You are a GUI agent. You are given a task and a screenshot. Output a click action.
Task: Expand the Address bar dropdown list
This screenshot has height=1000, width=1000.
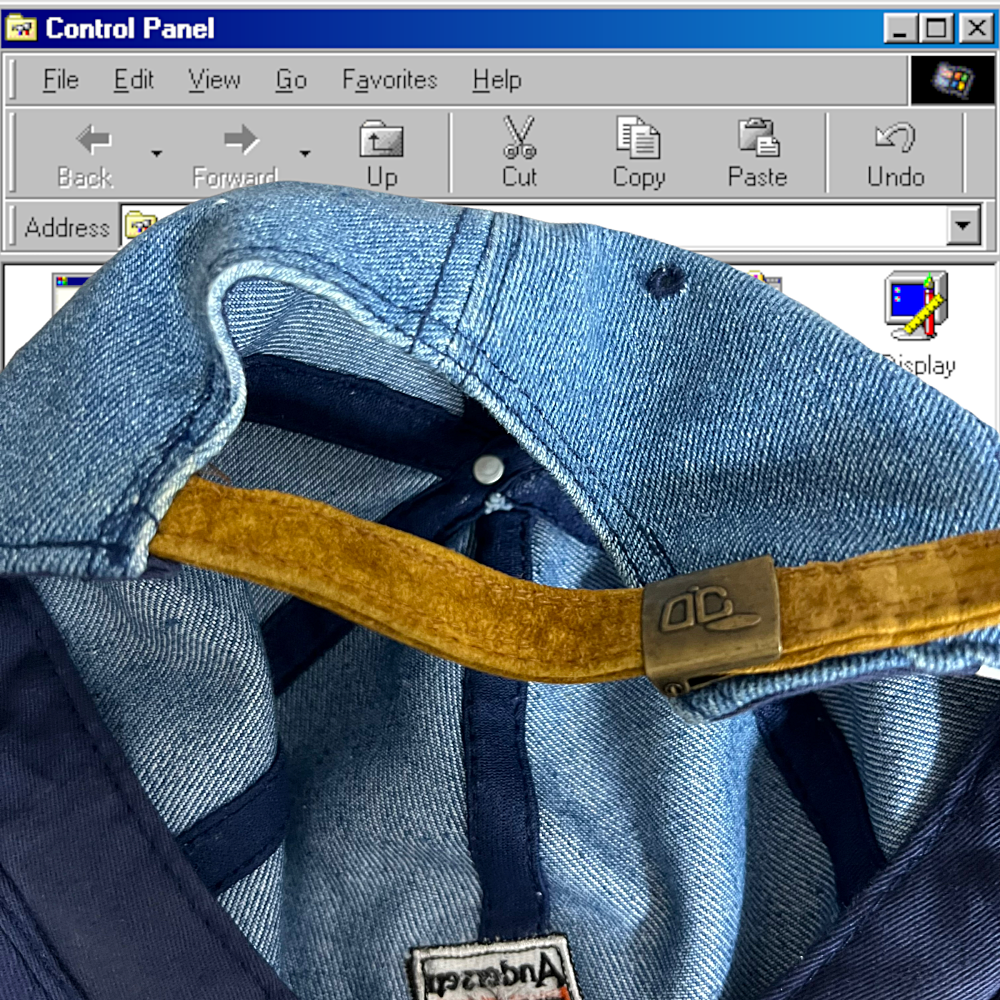pos(963,227)
